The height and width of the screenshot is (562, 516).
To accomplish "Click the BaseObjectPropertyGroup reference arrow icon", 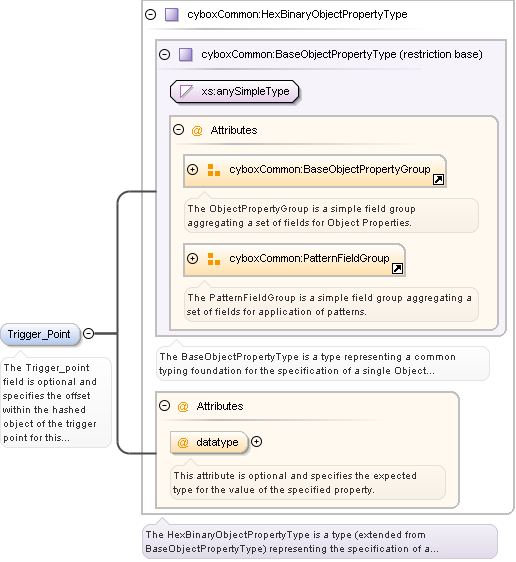I will [x=438, y=179].
